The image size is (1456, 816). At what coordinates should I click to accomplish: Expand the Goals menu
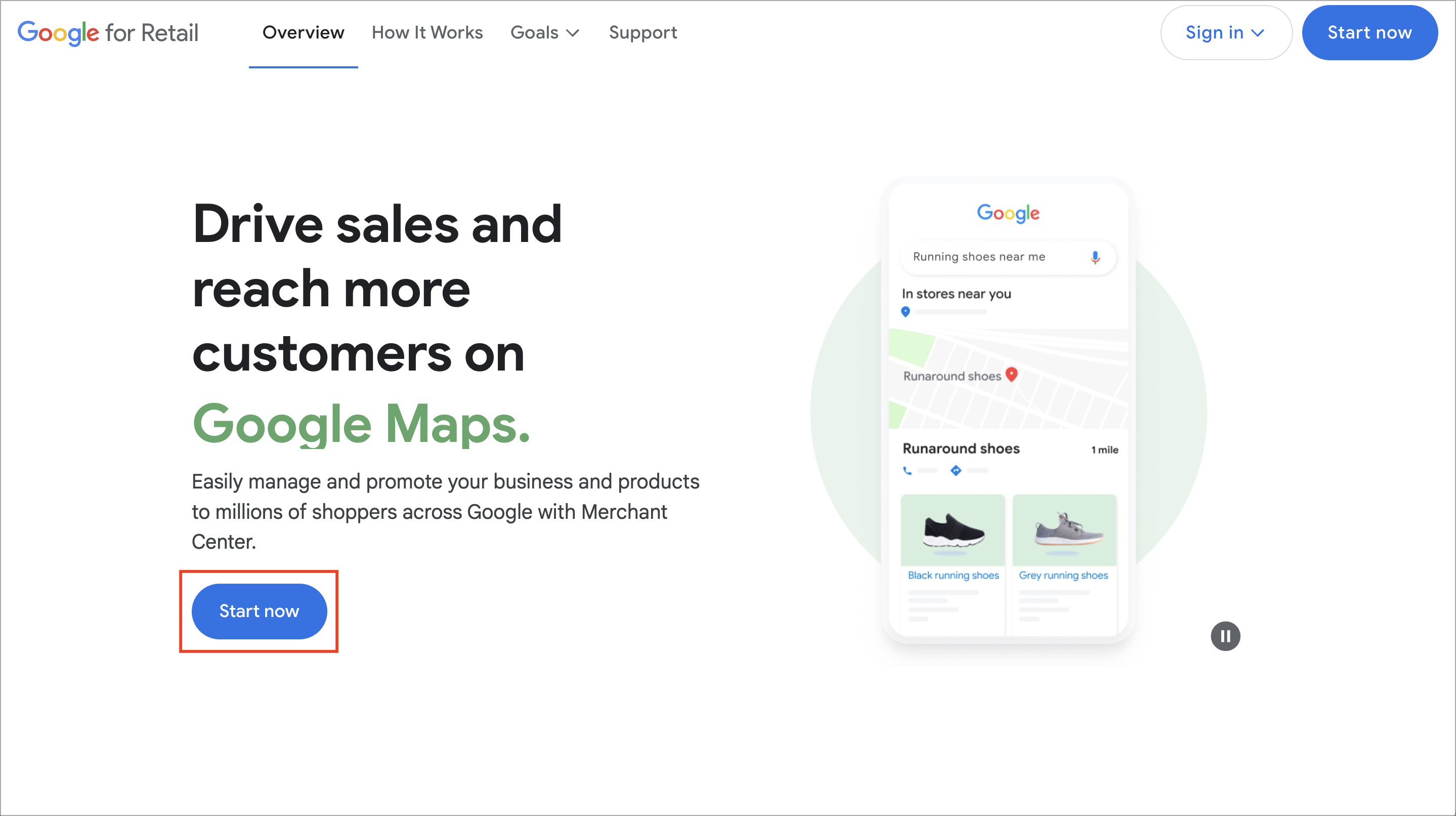point(545,33)
